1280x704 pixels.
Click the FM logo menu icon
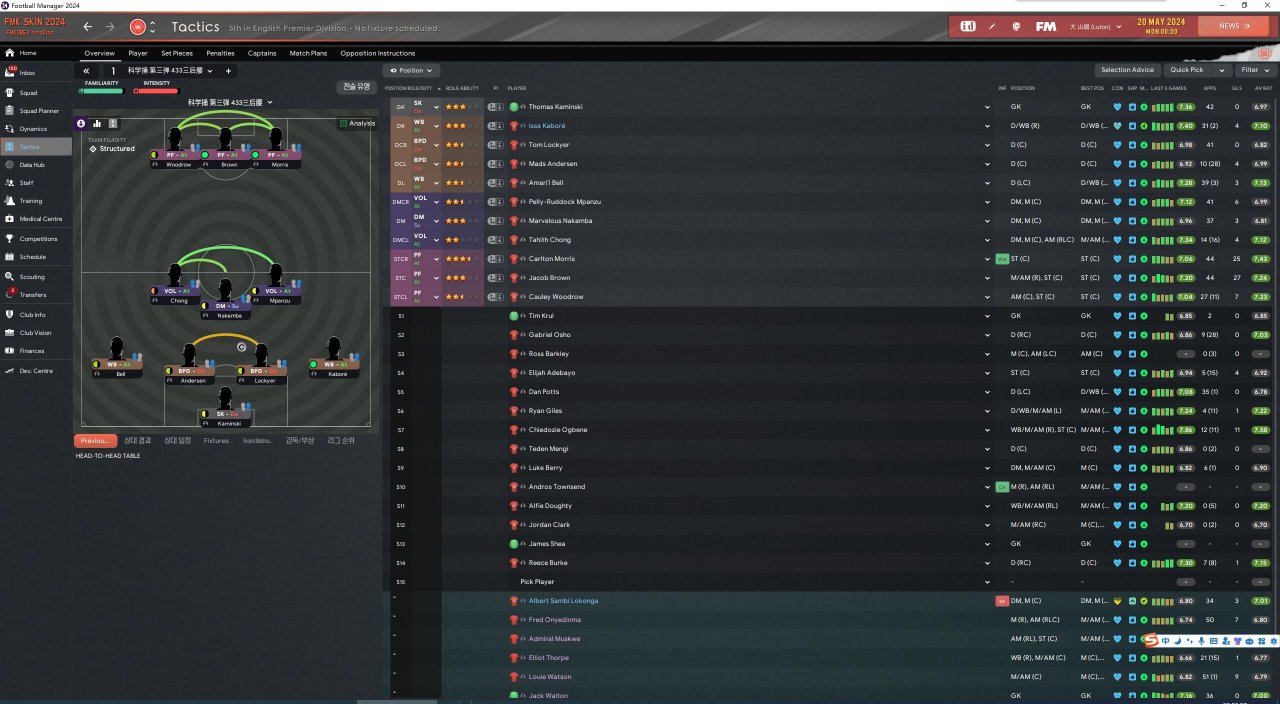click(x=1046, y=26)
